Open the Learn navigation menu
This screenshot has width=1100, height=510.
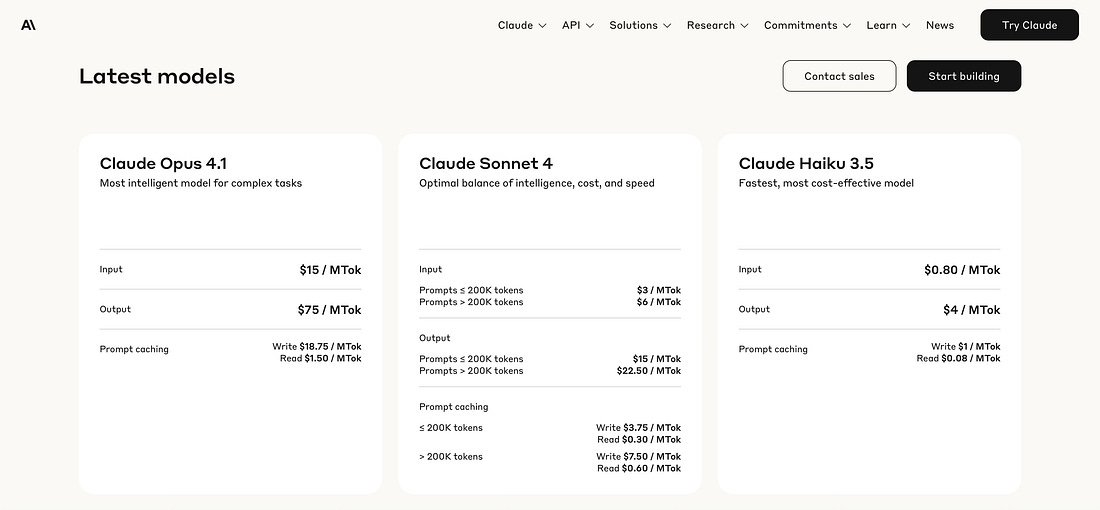click(x=888, y=25)
